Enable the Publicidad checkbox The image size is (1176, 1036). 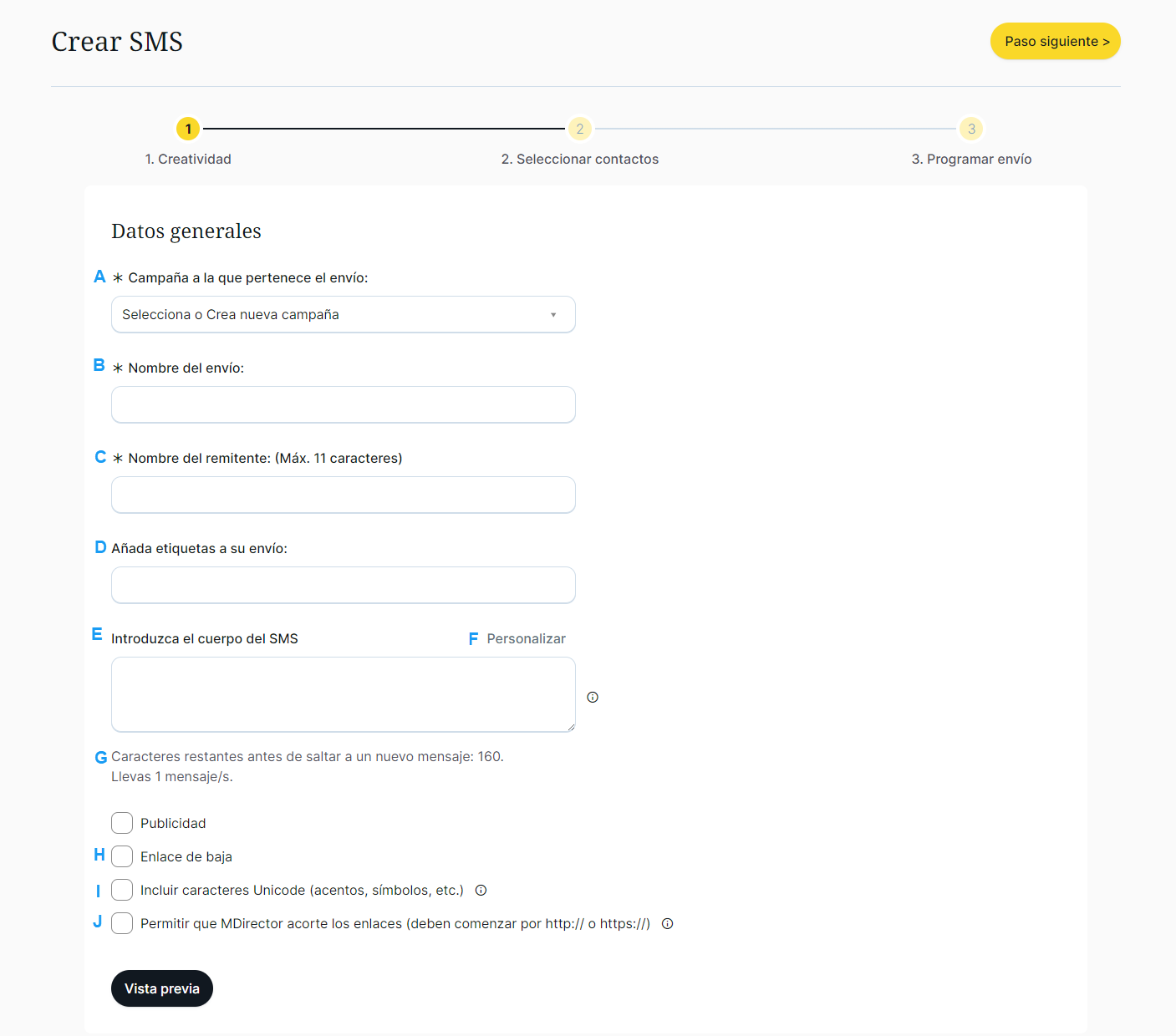pyautogui.click(x=122, y=823)
